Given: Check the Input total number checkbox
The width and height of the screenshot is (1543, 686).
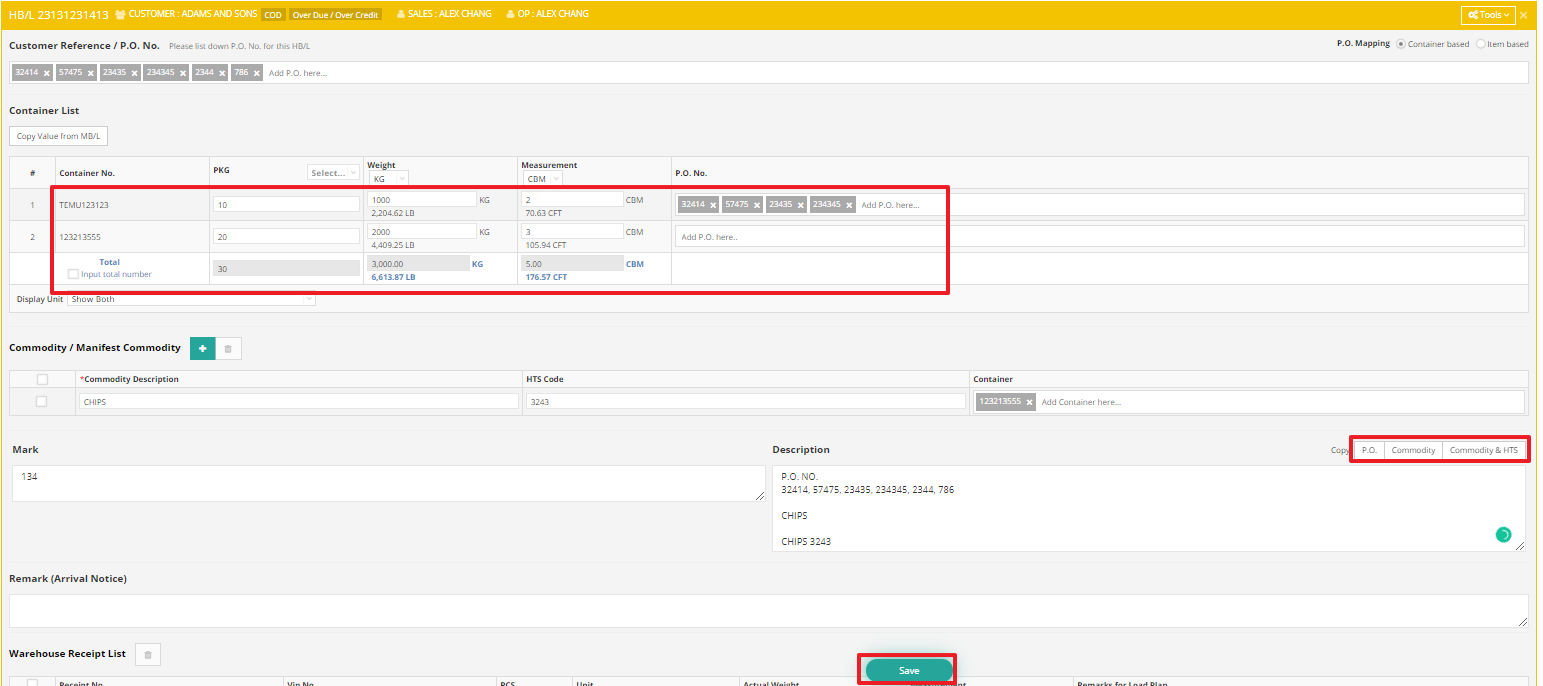Looking at the screenshot, I should pos(73,274).
